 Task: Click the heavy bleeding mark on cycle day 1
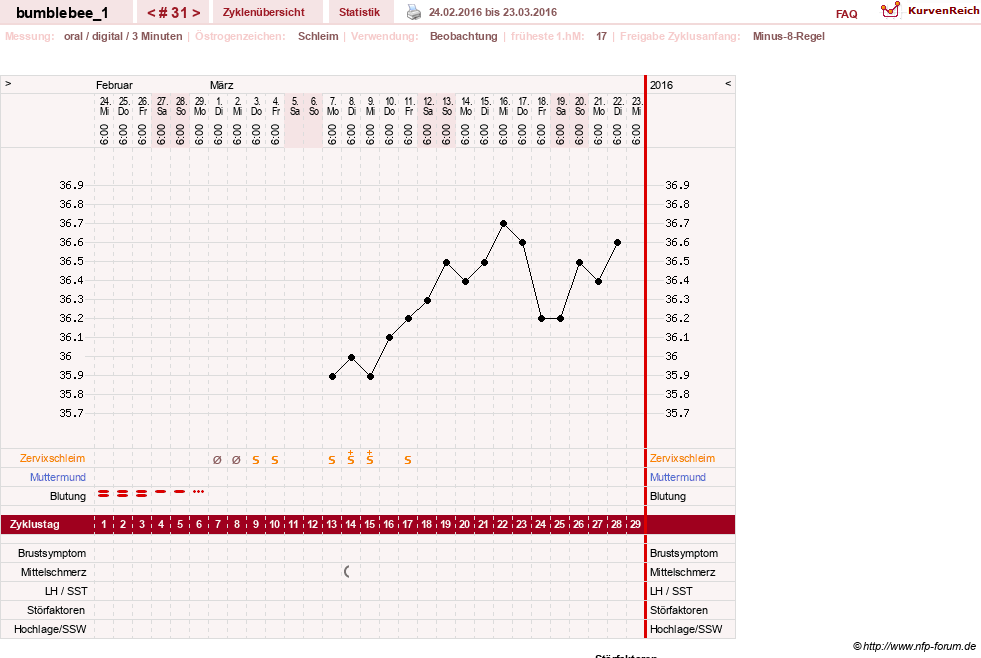click(104, 494)
